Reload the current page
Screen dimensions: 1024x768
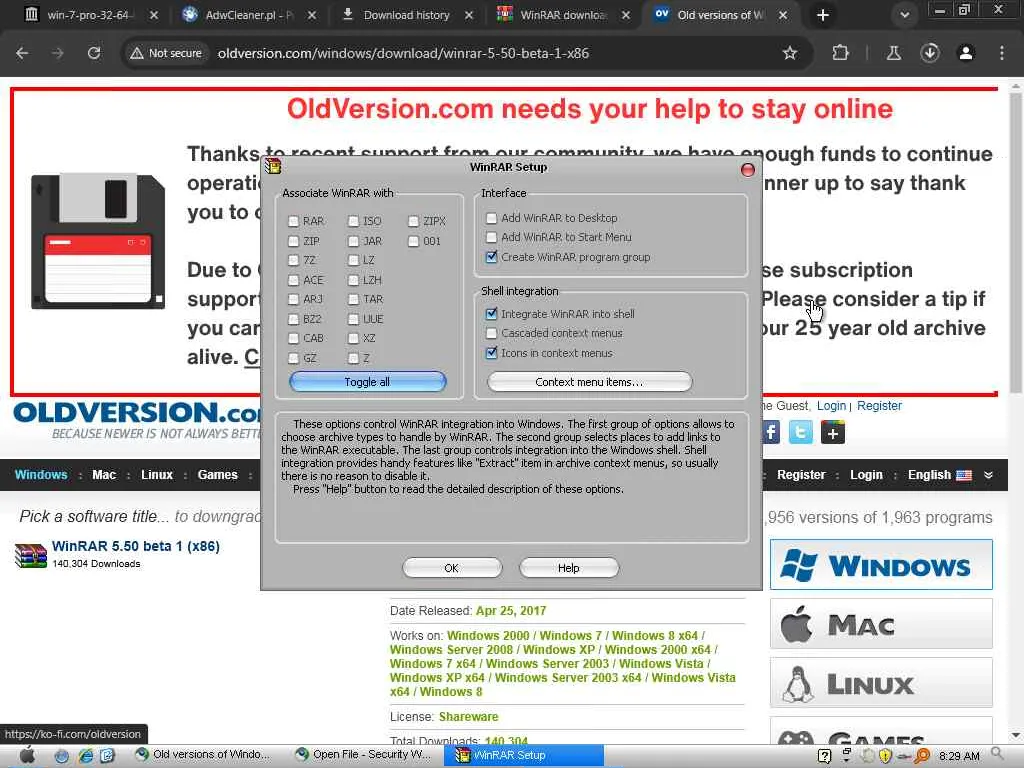click(94, 54)
